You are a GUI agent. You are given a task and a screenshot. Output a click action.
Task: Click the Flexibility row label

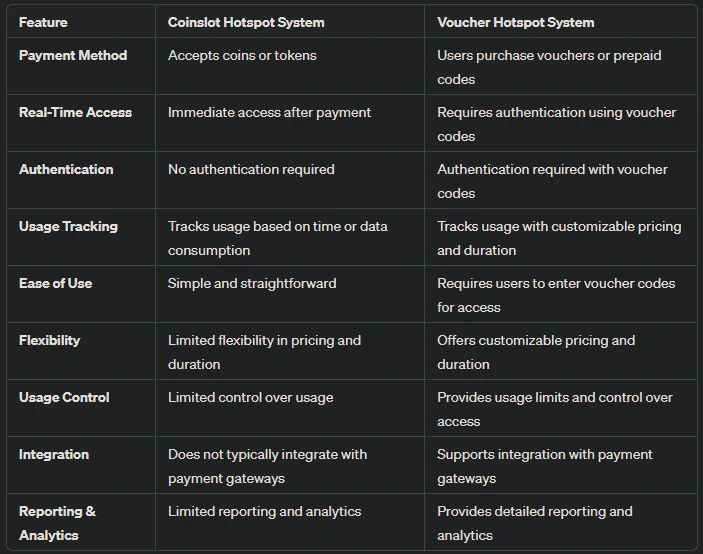click(x=49, y=340)
